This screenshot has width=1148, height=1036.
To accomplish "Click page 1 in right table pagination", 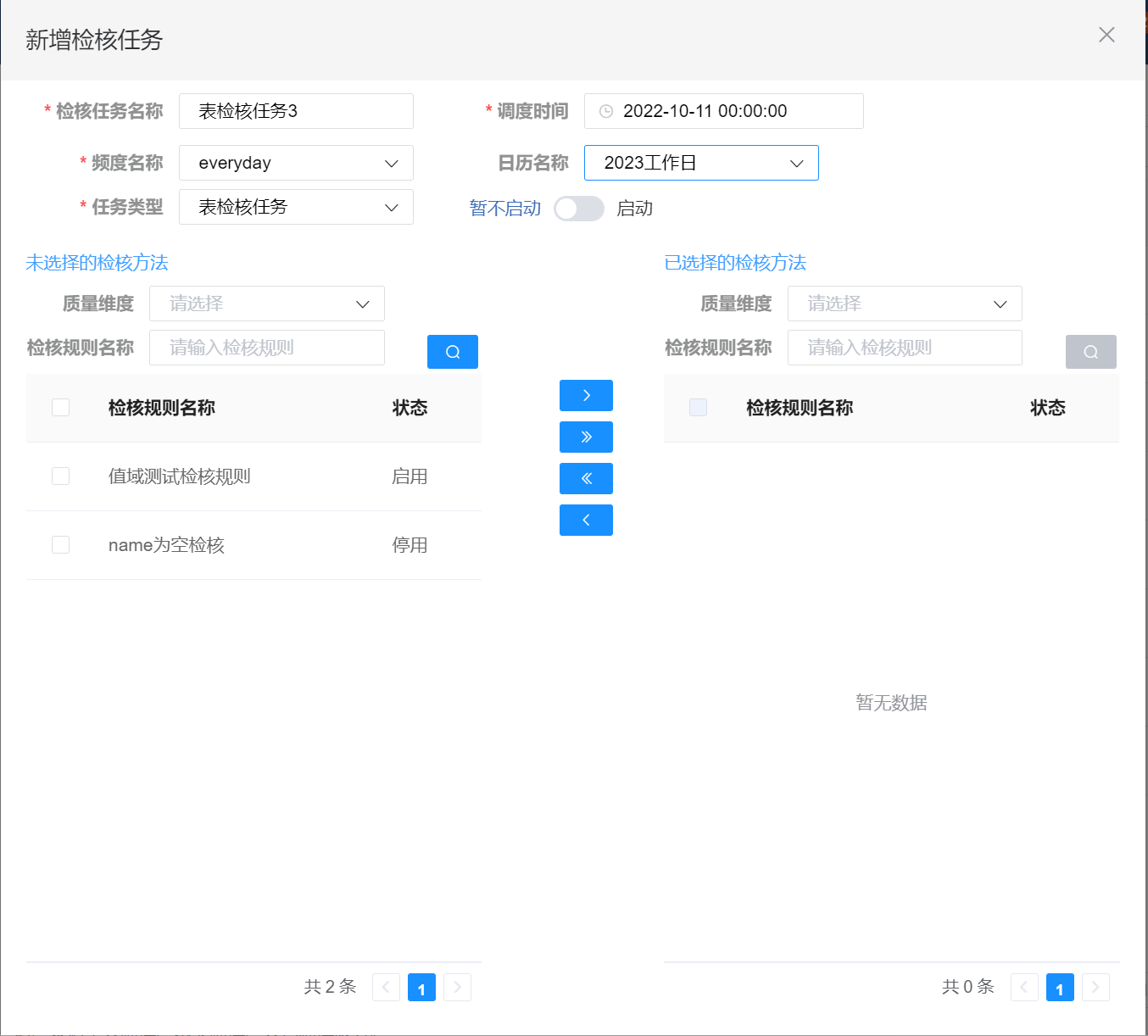I will click(1060, 988).
